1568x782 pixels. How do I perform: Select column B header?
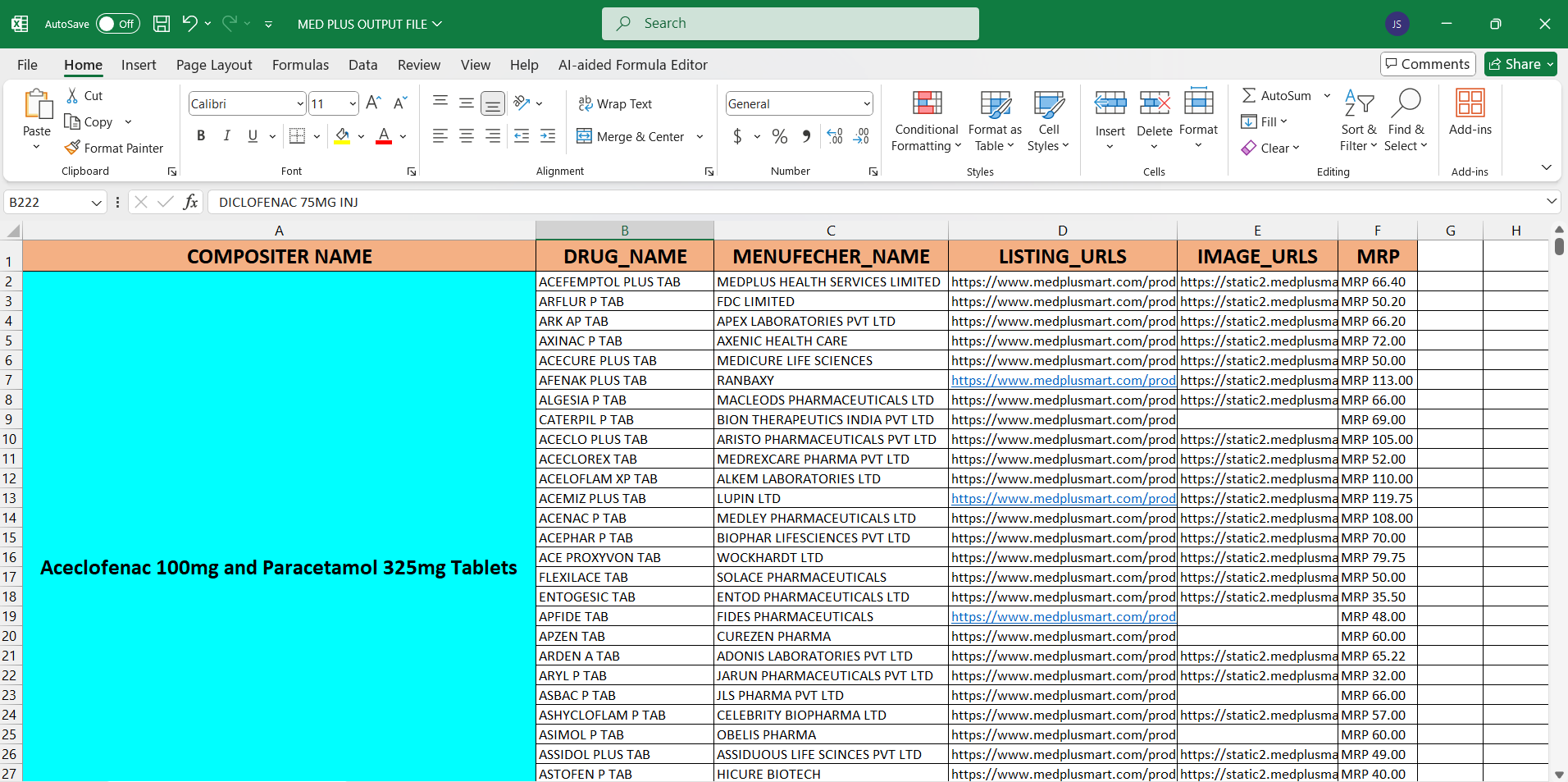coord(625,231)
